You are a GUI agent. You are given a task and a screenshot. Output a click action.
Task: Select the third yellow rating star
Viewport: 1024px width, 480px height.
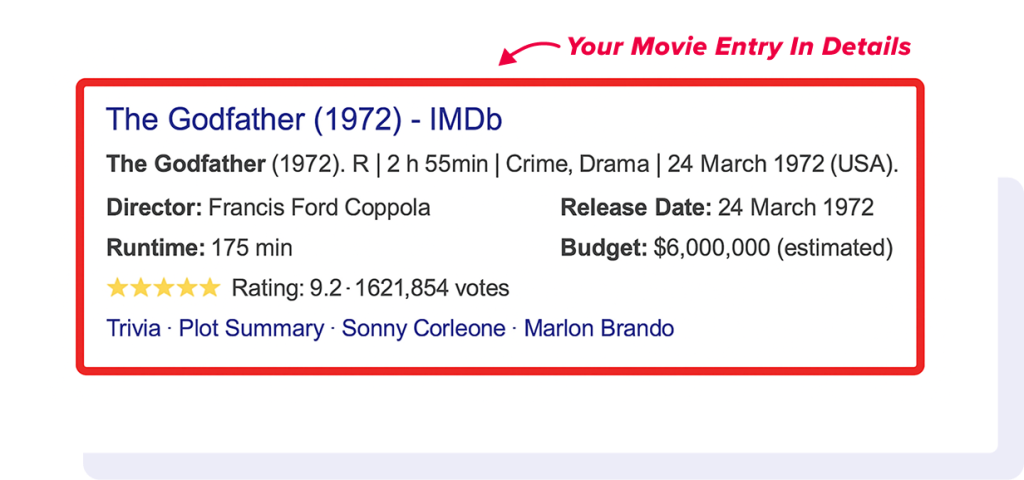(x=163, y=288)
